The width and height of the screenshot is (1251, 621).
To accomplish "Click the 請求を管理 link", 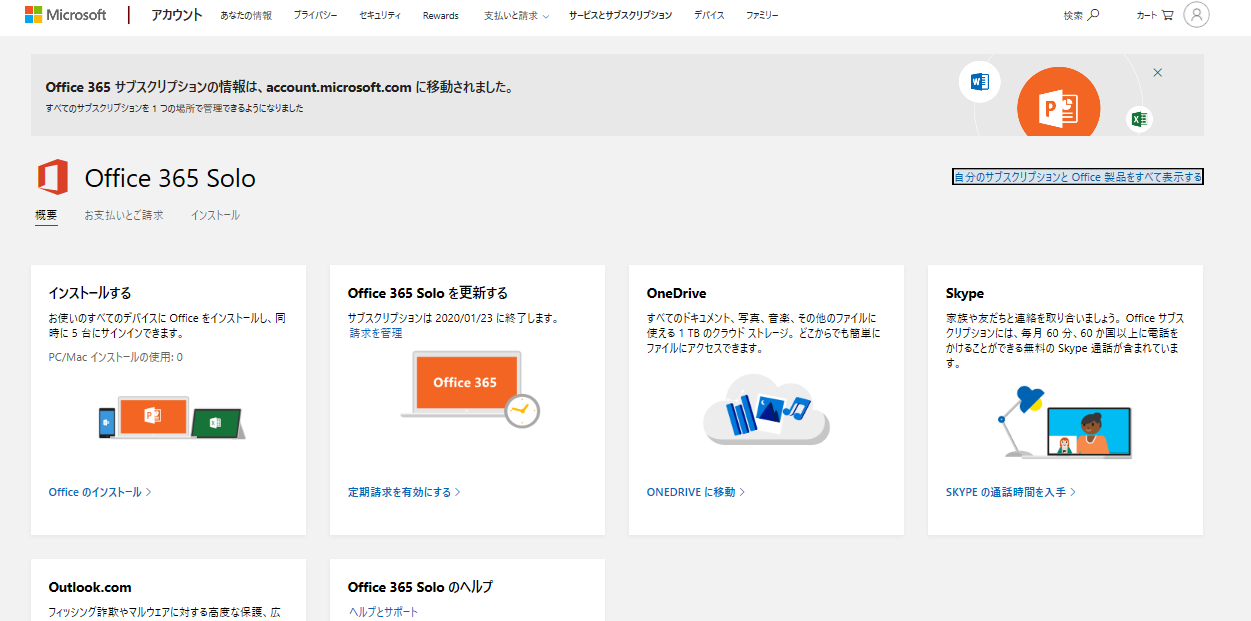I will (375, 333).
